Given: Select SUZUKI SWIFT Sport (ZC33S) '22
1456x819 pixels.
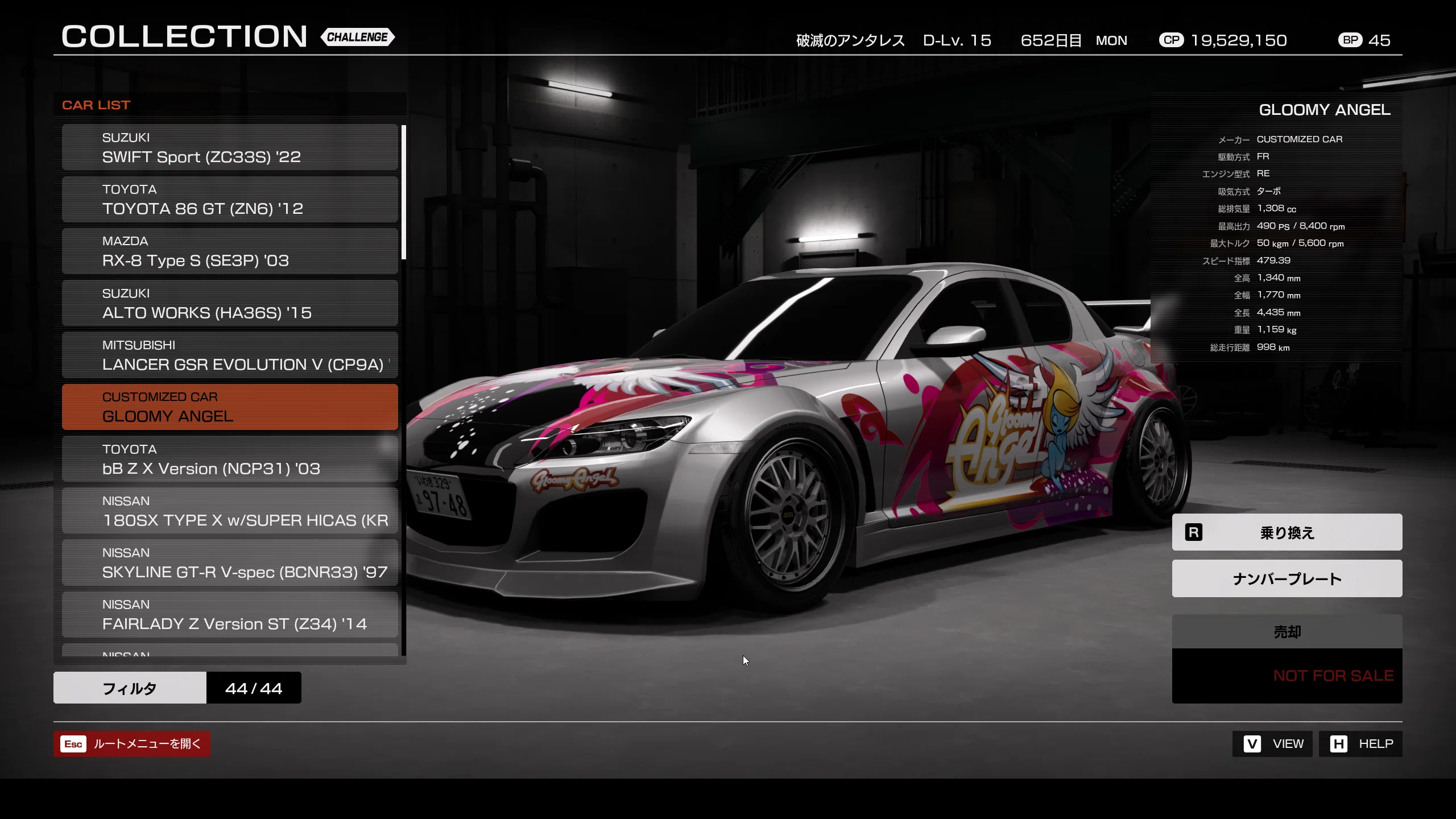Looking at the screenshot, I should coord(230,147).
